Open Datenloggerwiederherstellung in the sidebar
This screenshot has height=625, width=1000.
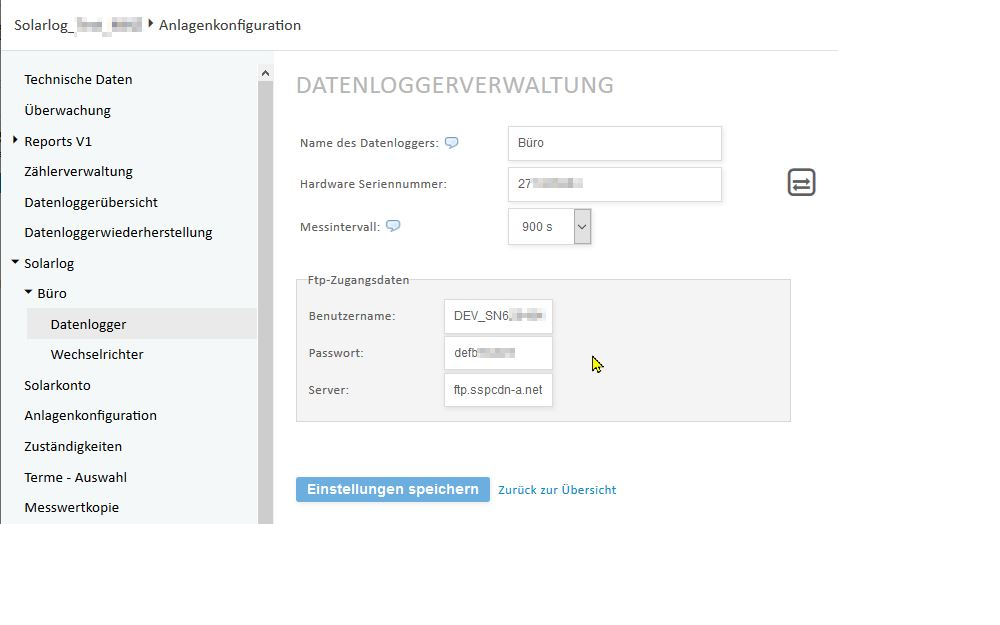[119, 233]
